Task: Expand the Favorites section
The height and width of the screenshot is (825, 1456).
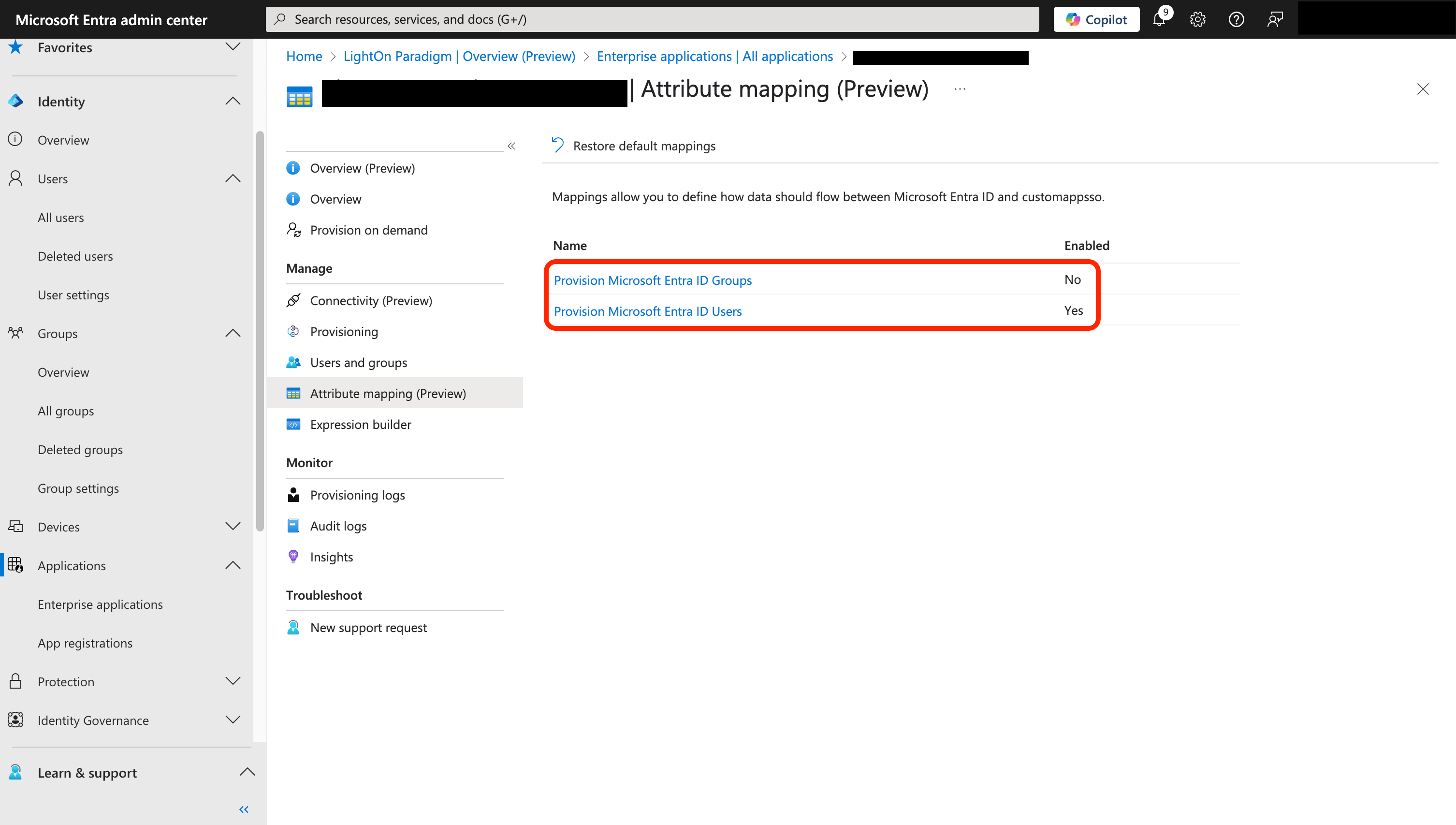Action: 233,47
